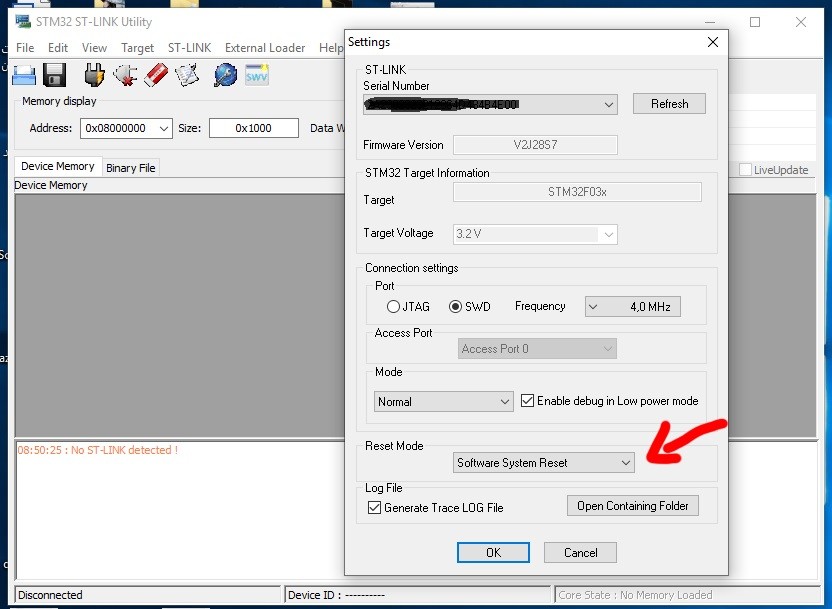832x609 pixels.
Task: Confirm settings with OK button
Action: [493, 552]
